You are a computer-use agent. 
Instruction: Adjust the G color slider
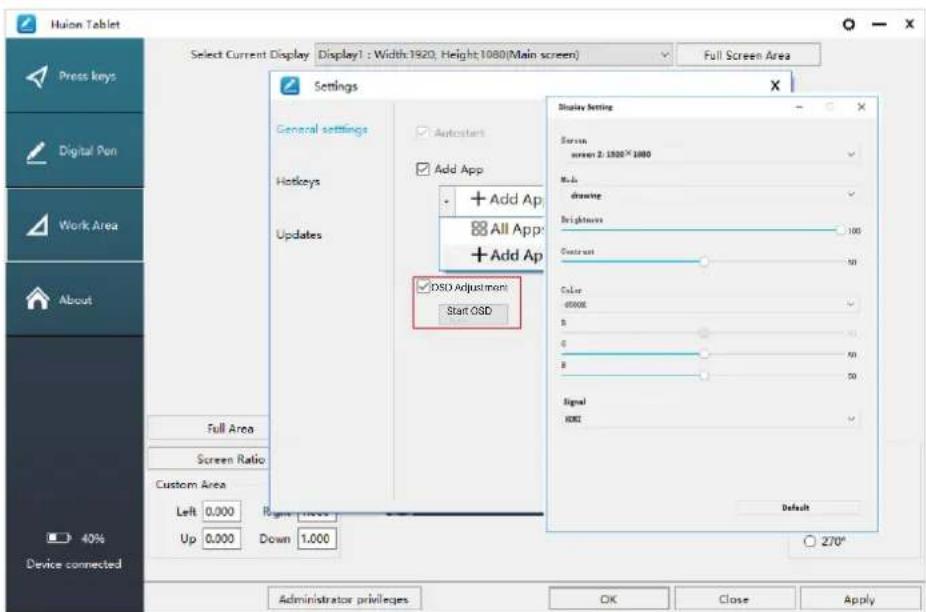[x=703, y=354]
